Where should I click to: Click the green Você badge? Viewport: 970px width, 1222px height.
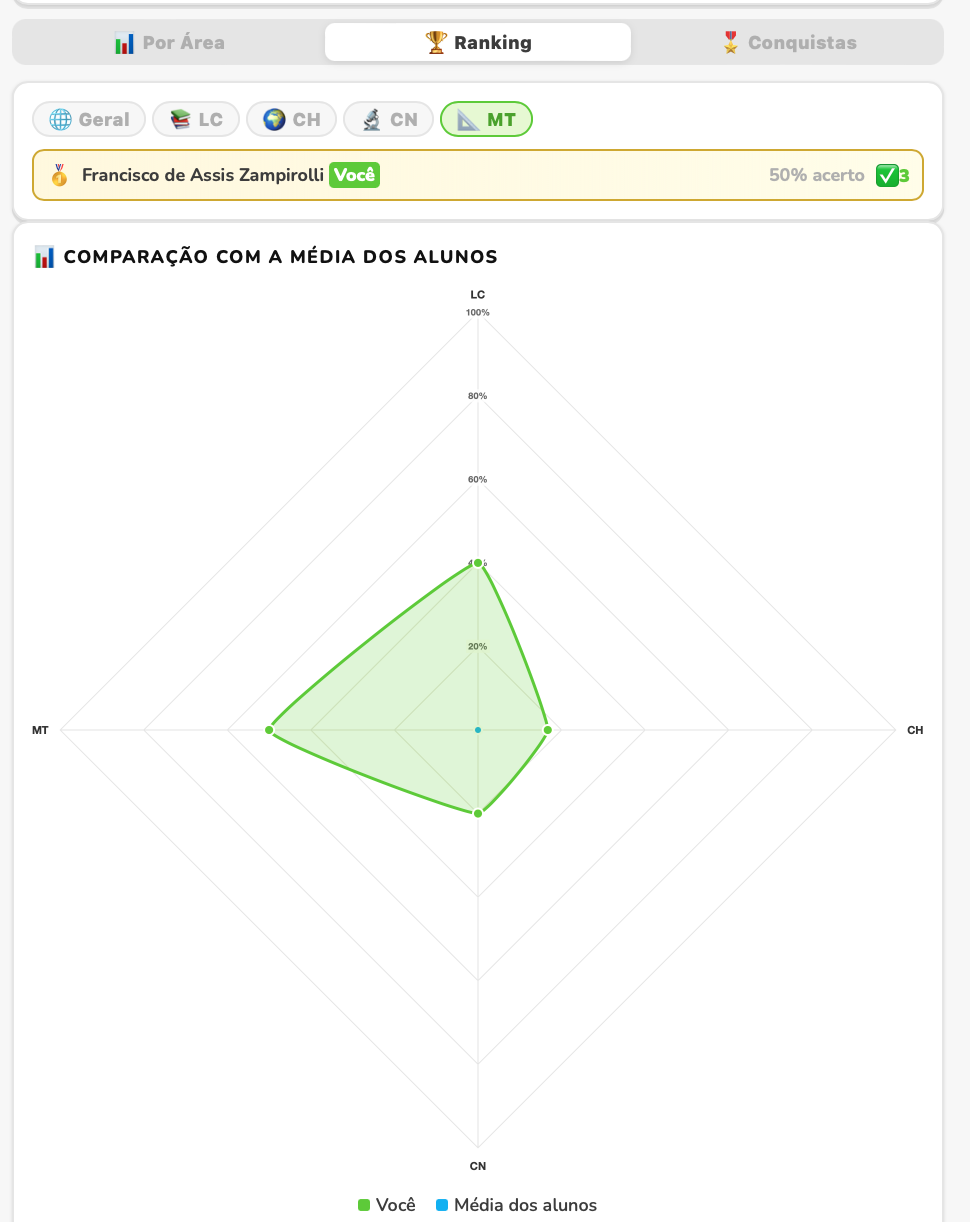pyautogui.click(x=354, y=175)
